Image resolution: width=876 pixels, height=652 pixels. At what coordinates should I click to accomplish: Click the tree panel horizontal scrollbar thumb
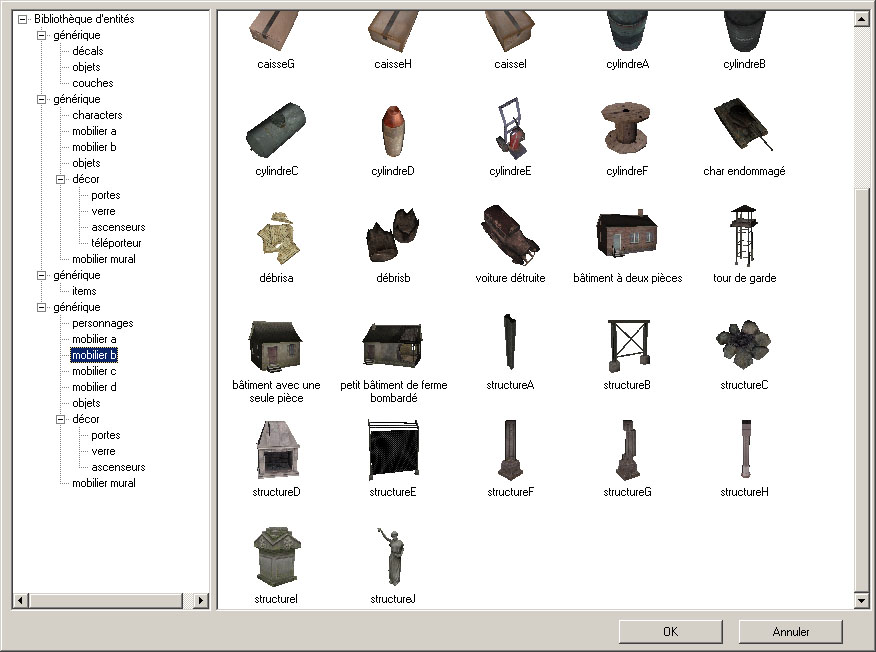pos(106,601)
